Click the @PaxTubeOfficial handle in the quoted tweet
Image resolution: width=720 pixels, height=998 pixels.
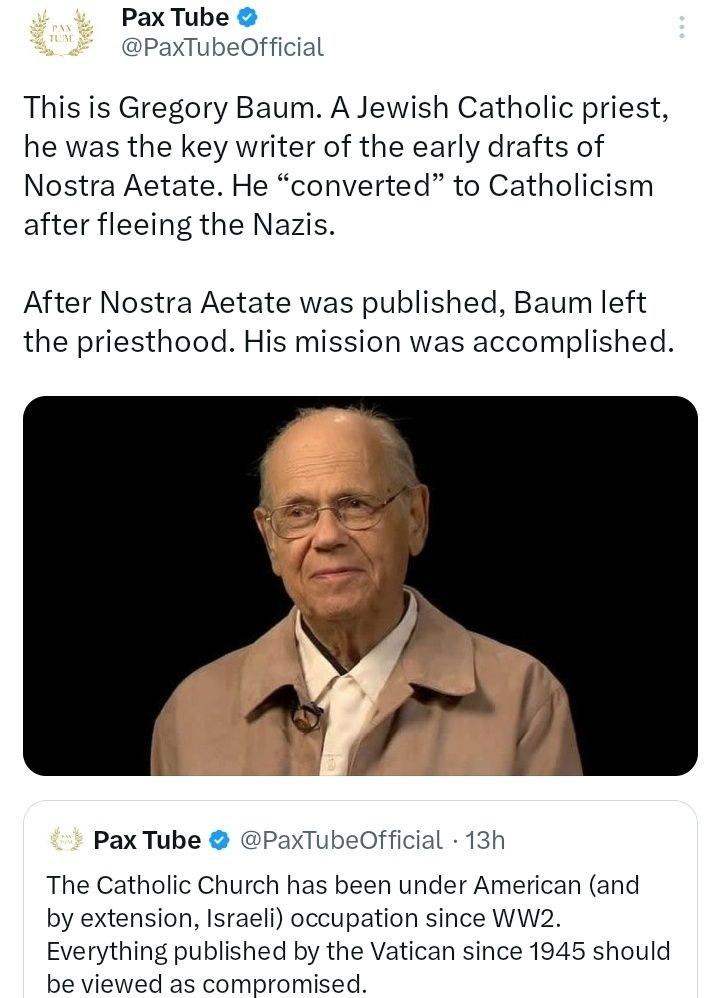[341, 841]
